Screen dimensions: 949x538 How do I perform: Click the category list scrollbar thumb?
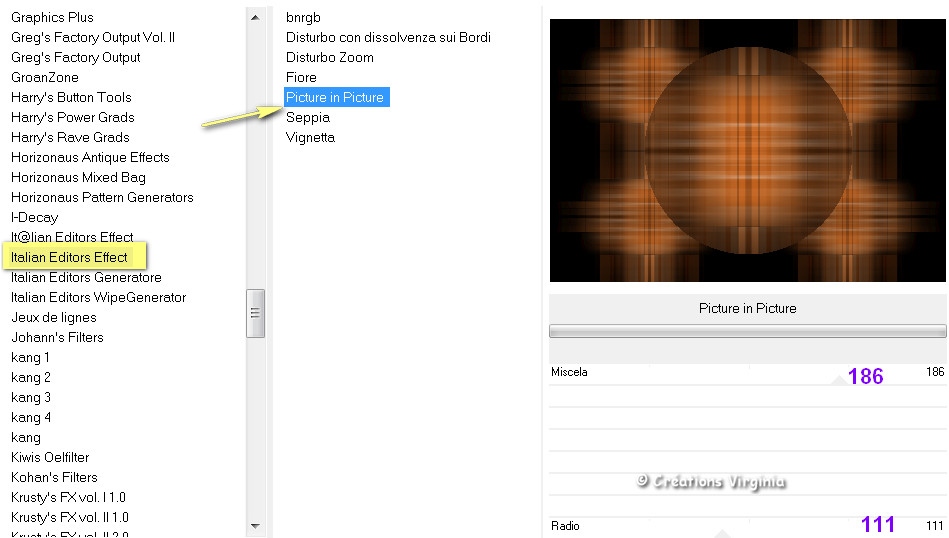point(255,313)
